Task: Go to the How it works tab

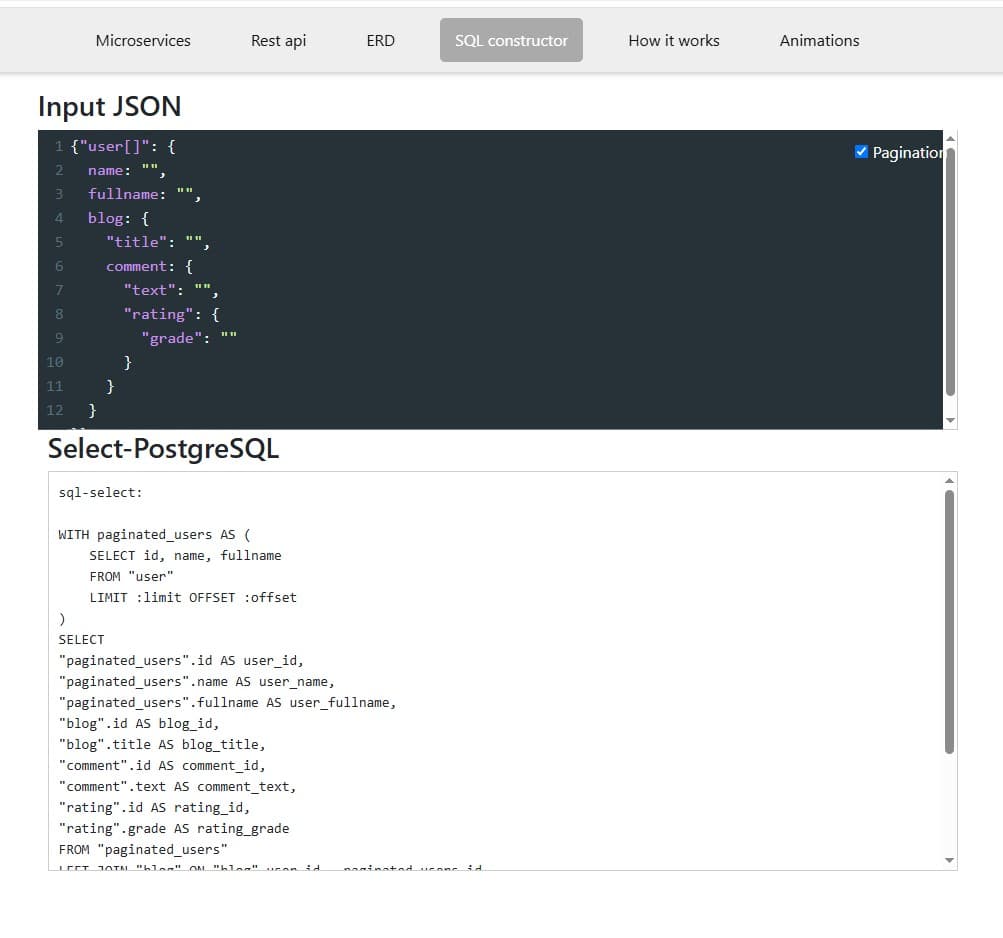Action: coord(674,40)
